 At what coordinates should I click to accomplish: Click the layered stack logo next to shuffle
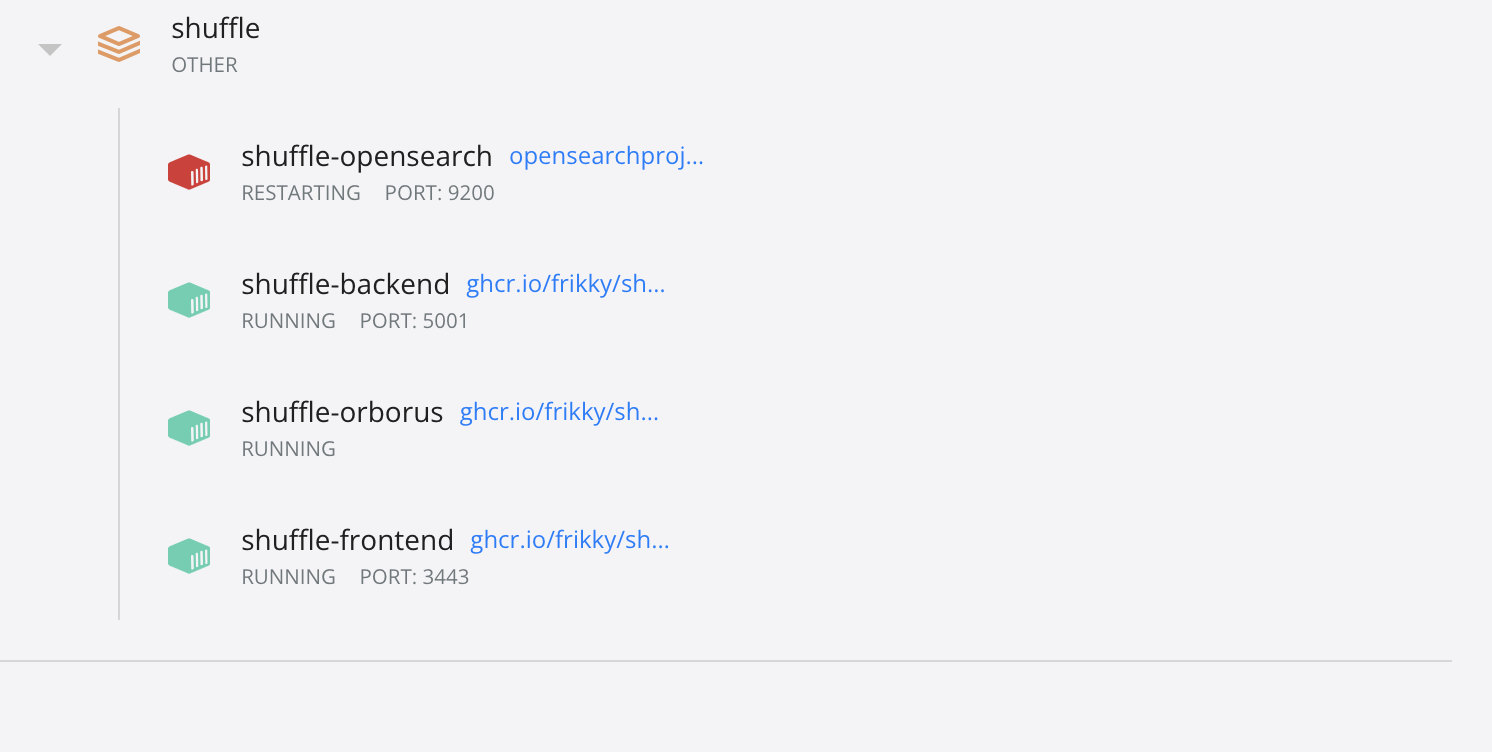(x=118, y=44)
